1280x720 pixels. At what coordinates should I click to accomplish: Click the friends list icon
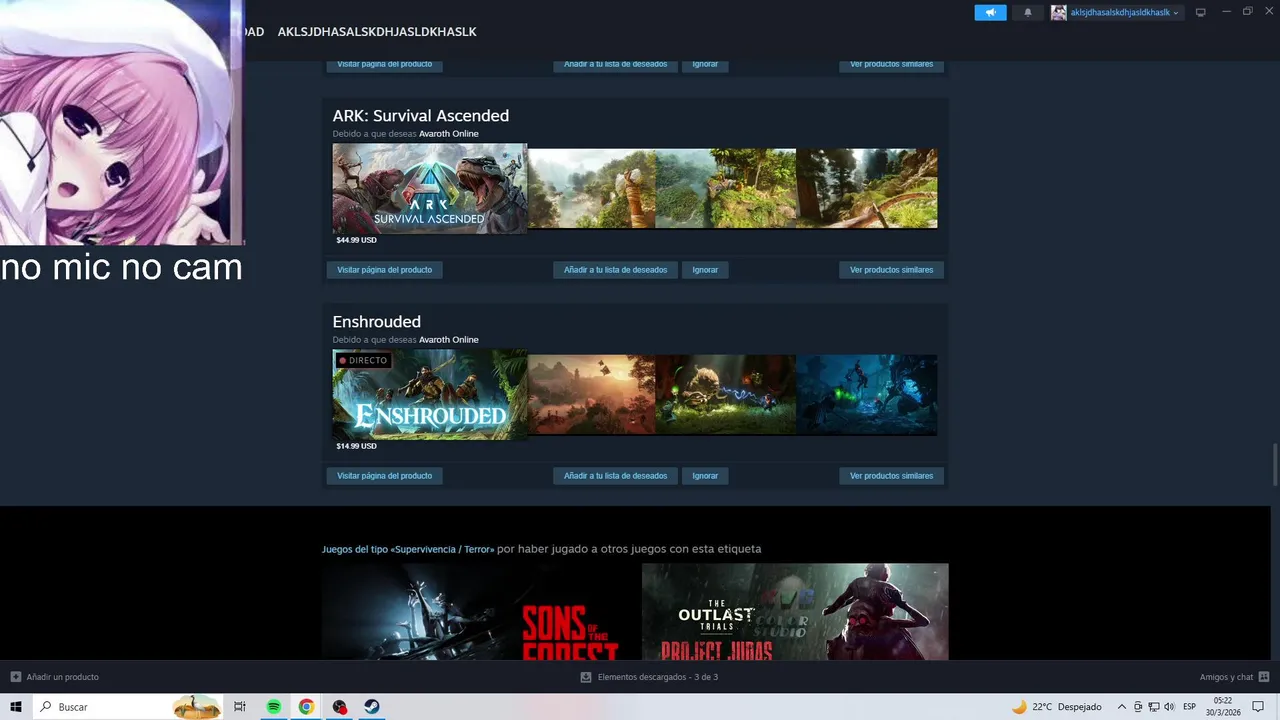tap(1264, 677)
